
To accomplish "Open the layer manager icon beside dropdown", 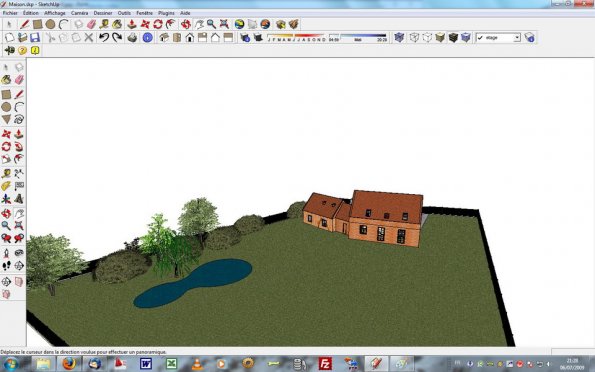I will coord(529,37).
